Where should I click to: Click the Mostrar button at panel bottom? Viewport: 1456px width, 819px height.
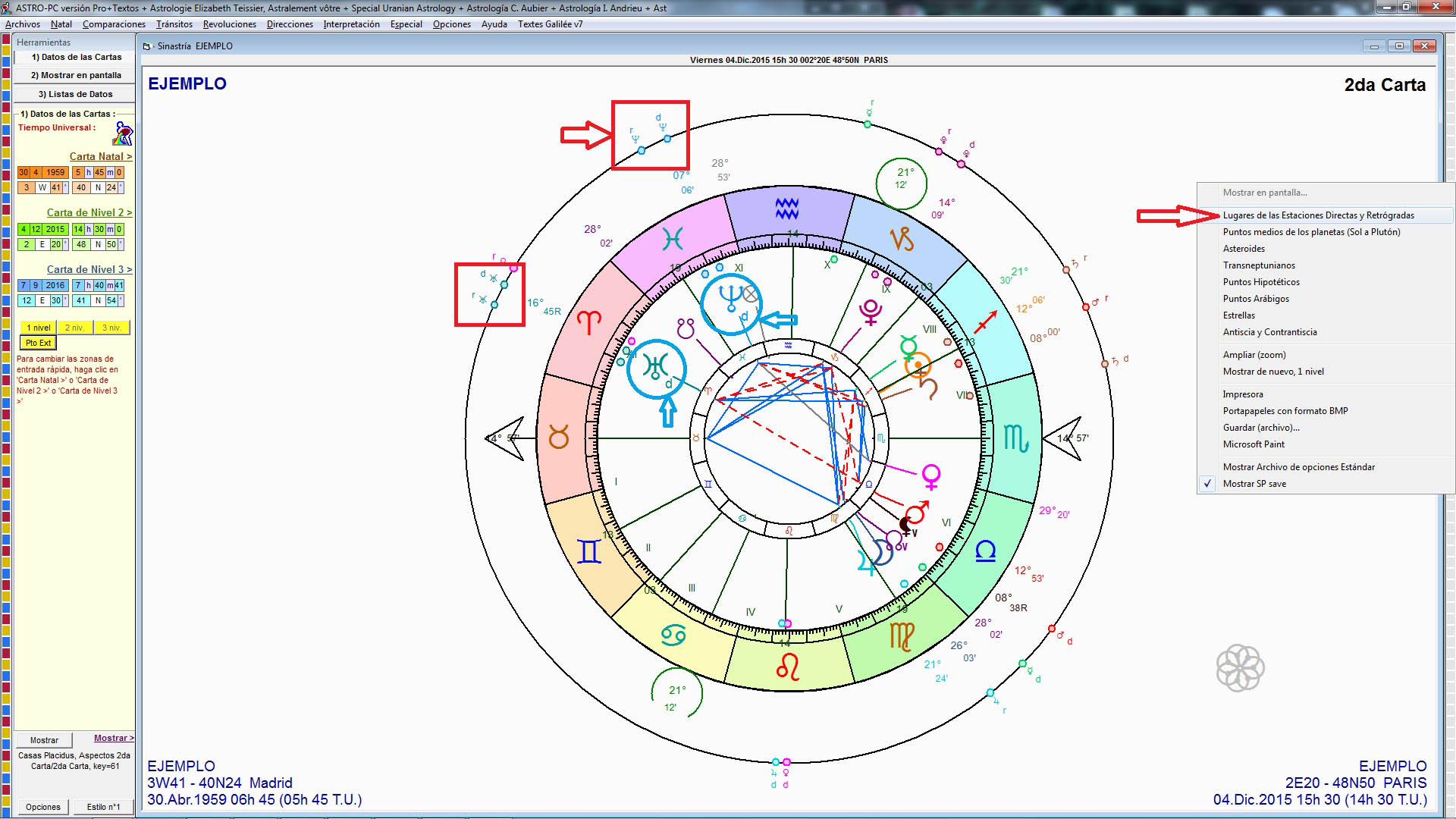pos(44,740)
